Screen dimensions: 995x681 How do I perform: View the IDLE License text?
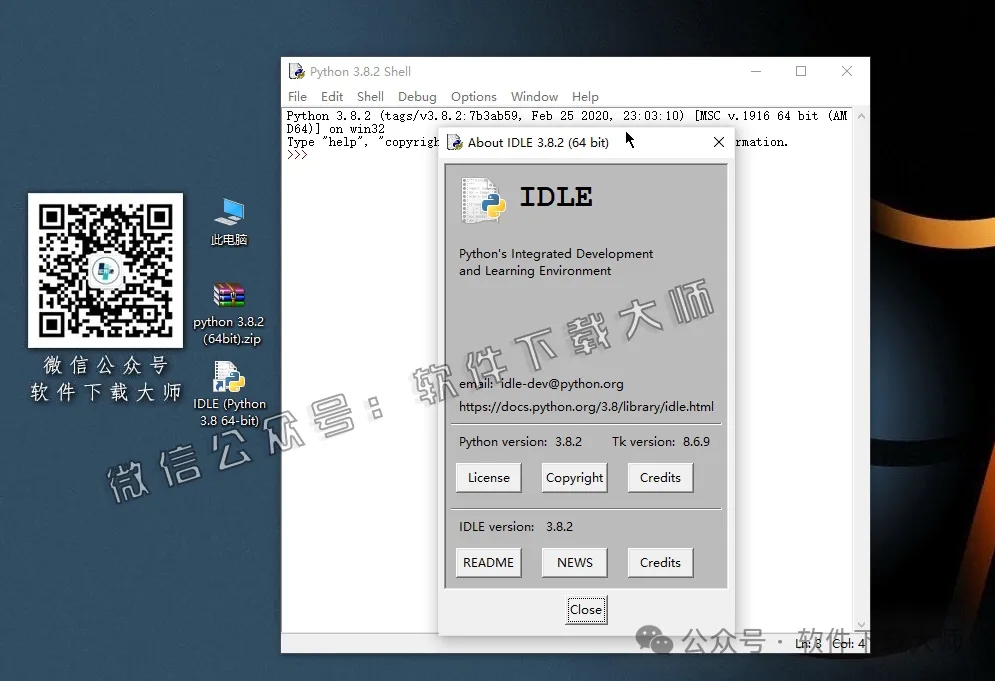pyautogui.click(x=488, y=477)
